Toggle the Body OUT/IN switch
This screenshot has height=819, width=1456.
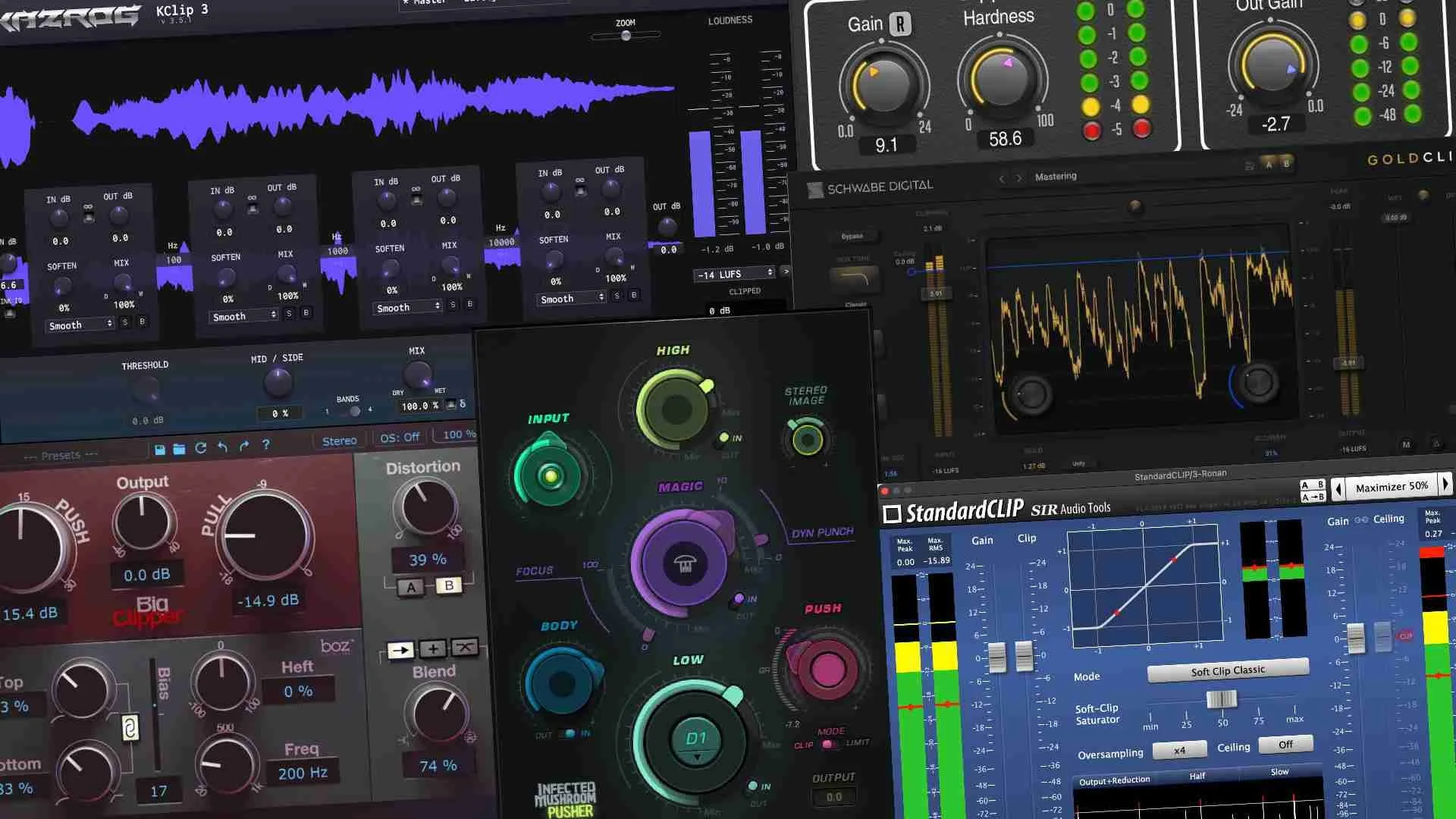(566, 734)
